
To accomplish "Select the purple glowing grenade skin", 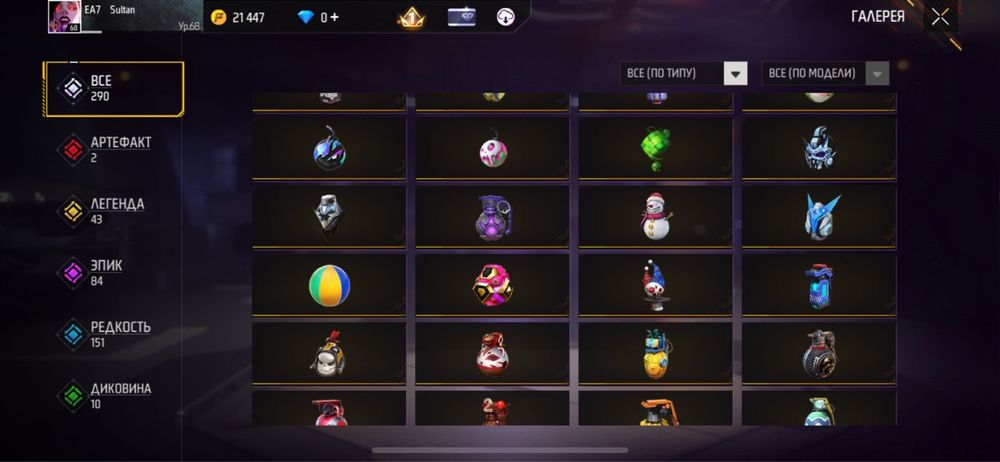I will coord(492,217).
